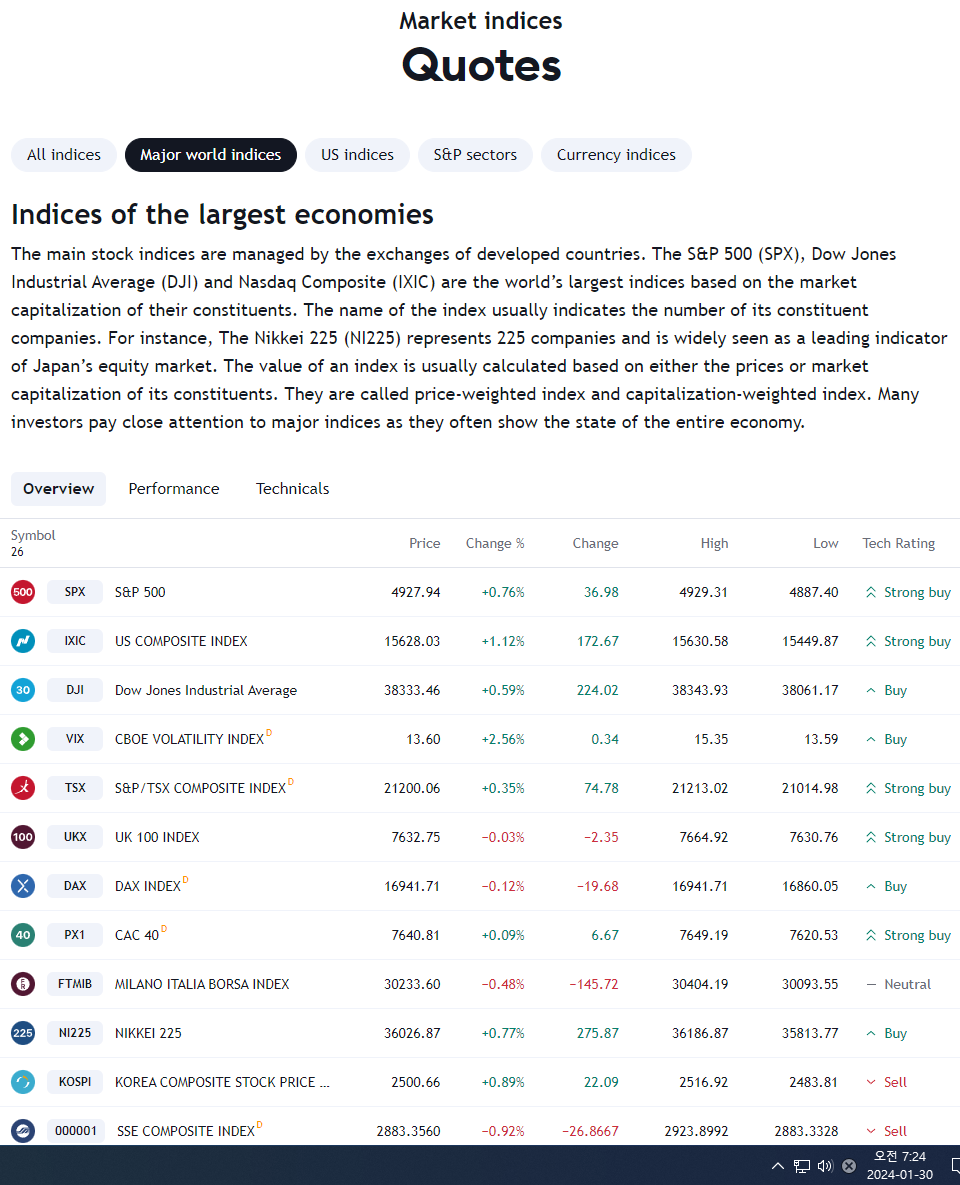Switch to the US indices tab
Viewport: 960px width, 1185px height.
point(358,155)
